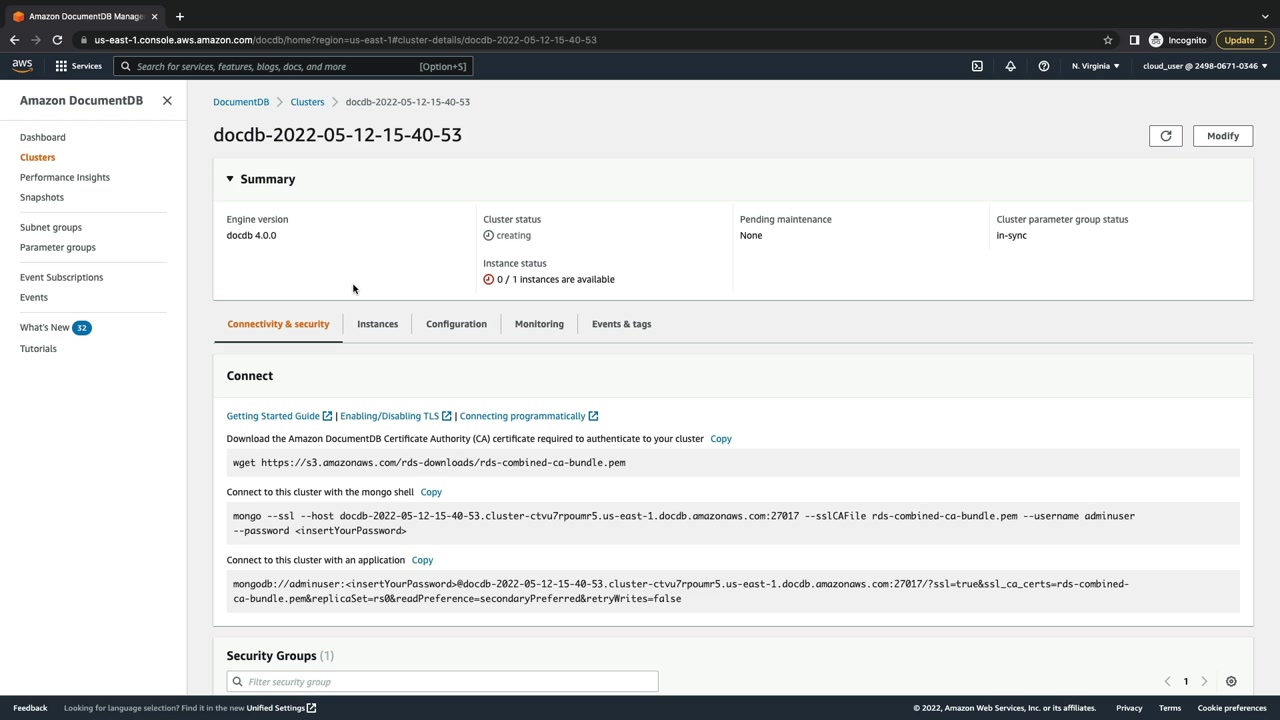Open a new browser tab
The height and width of the screenshot is (720, 1280).
coord(180,16)
